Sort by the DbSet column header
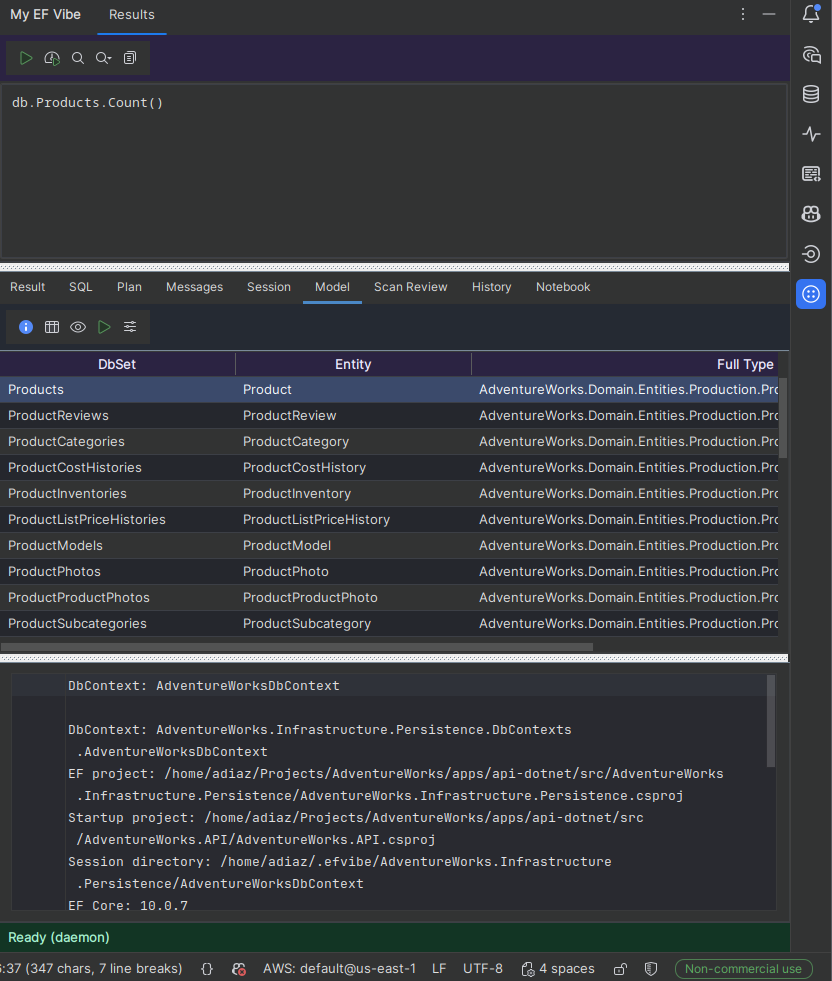832x981 pixels. (117, 364)
